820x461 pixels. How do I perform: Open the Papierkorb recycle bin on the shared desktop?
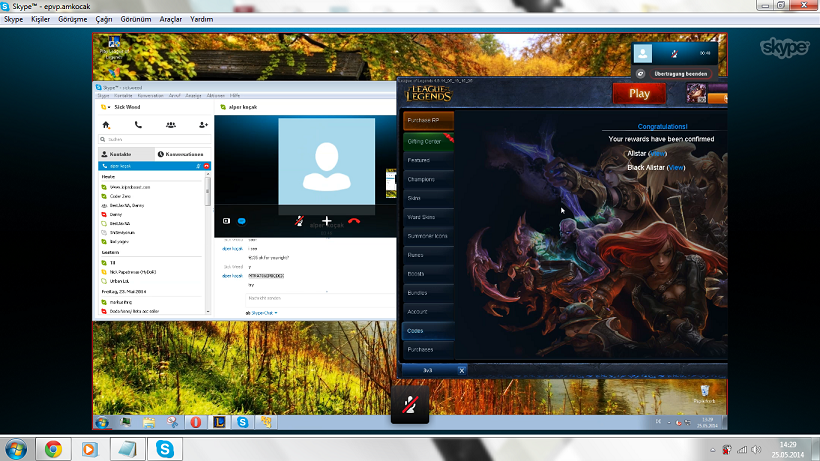coord(704,394)
